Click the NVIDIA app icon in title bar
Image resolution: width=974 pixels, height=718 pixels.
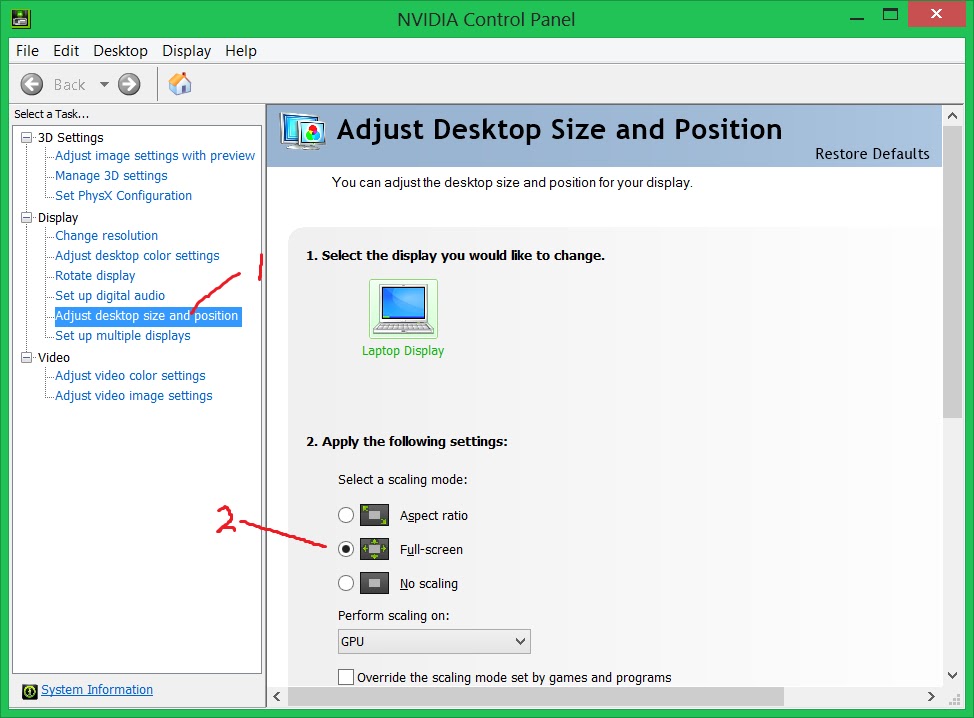point(21,18)
